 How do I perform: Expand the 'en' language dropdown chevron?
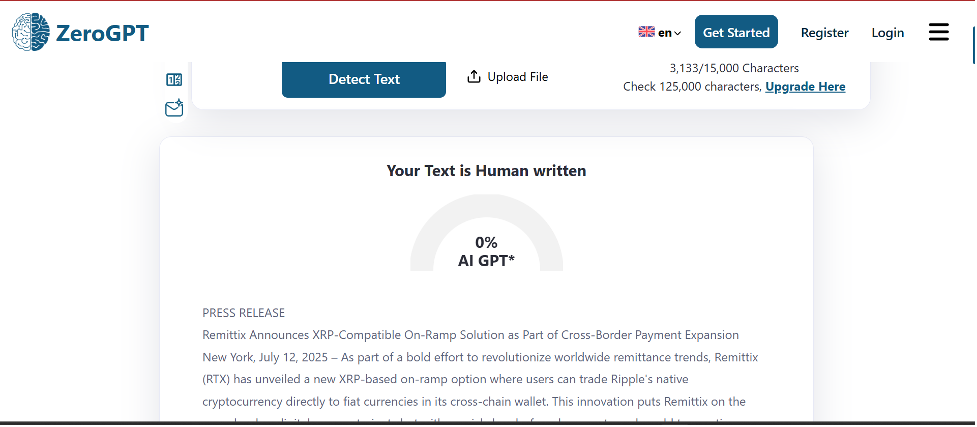(x=678, y=33)
